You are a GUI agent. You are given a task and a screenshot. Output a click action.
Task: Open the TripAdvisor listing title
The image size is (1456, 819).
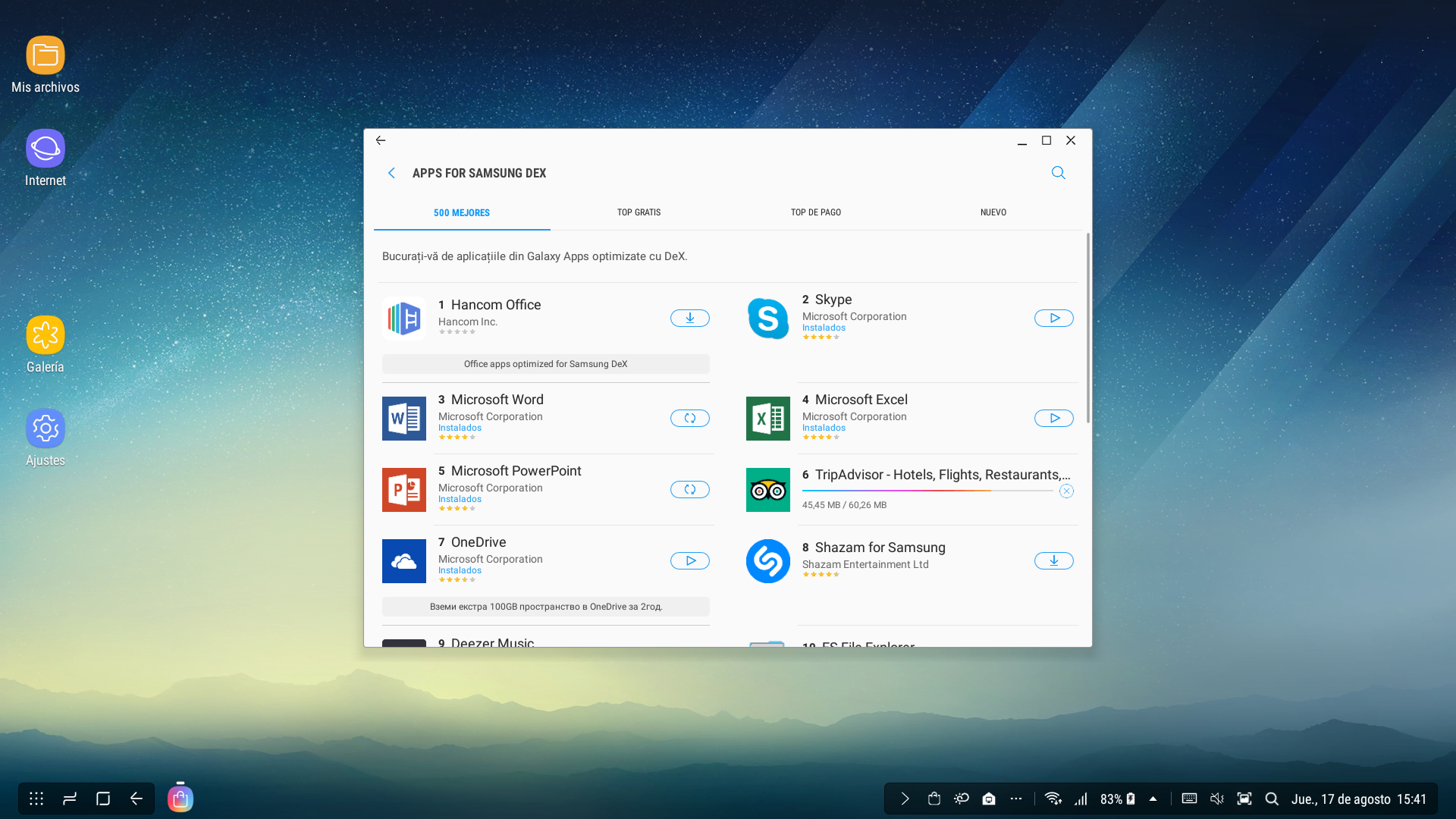coord(943,475)
